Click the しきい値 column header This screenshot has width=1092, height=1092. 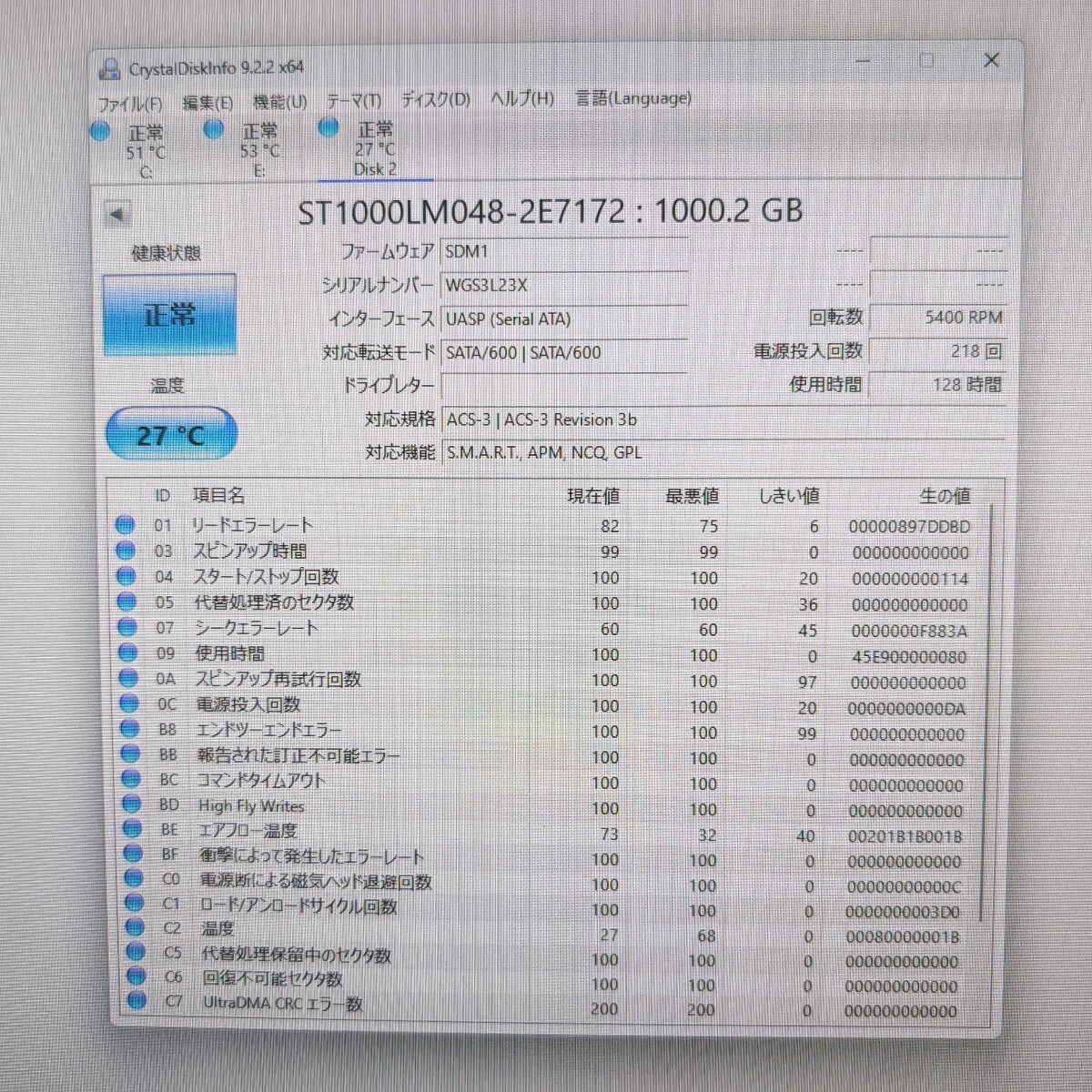click(x=789, y=495)
